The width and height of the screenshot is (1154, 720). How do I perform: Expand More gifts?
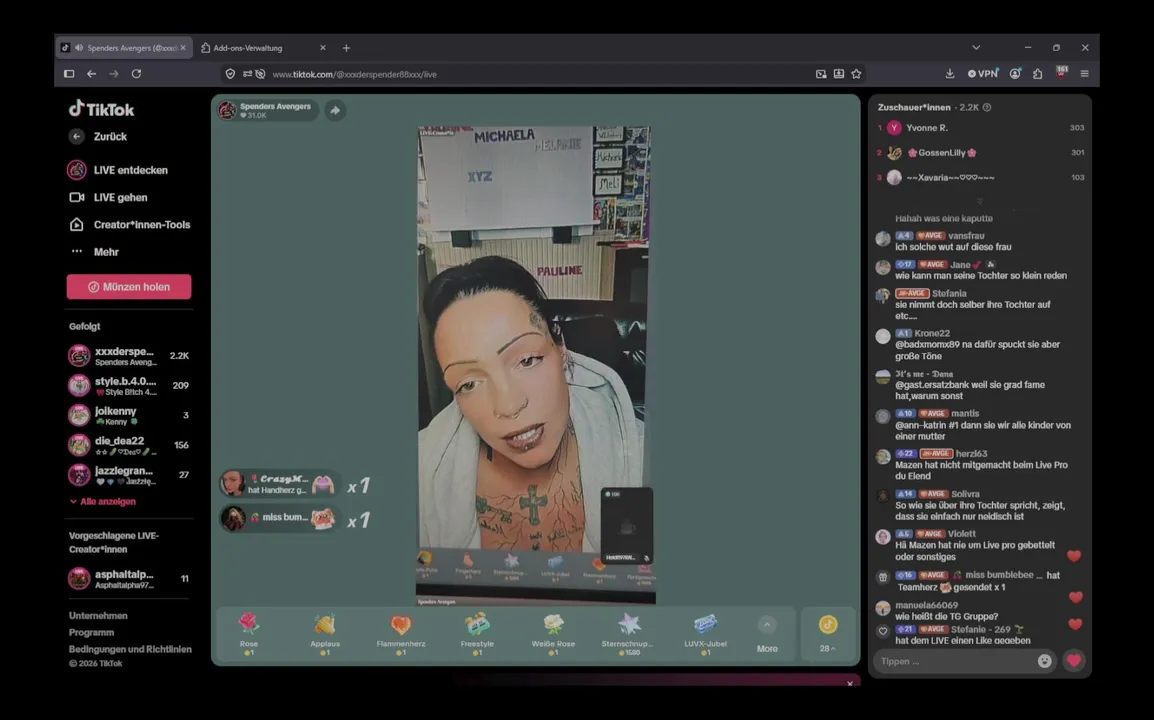coord(767,635)
